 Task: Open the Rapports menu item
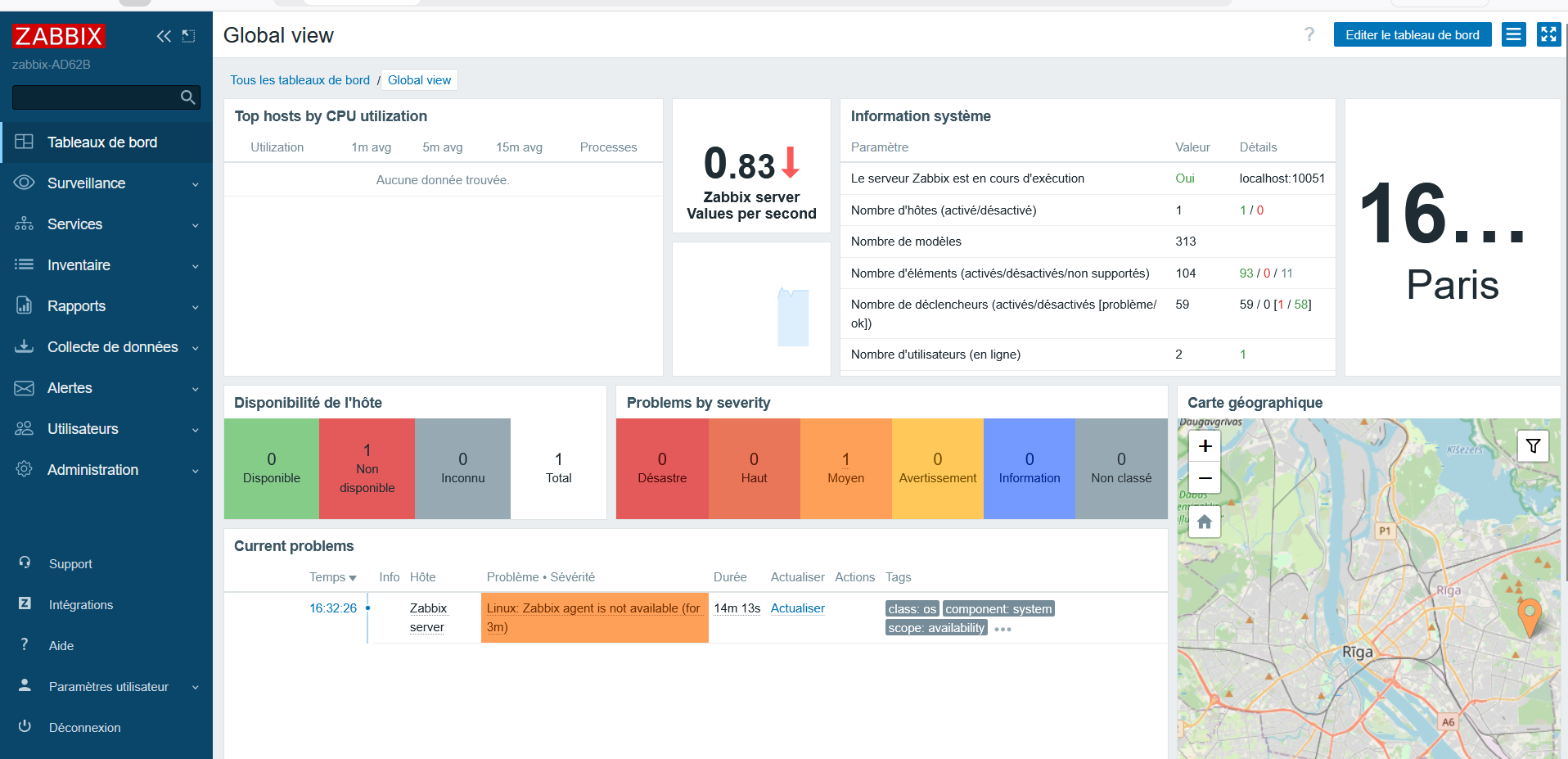coord(76,306)
